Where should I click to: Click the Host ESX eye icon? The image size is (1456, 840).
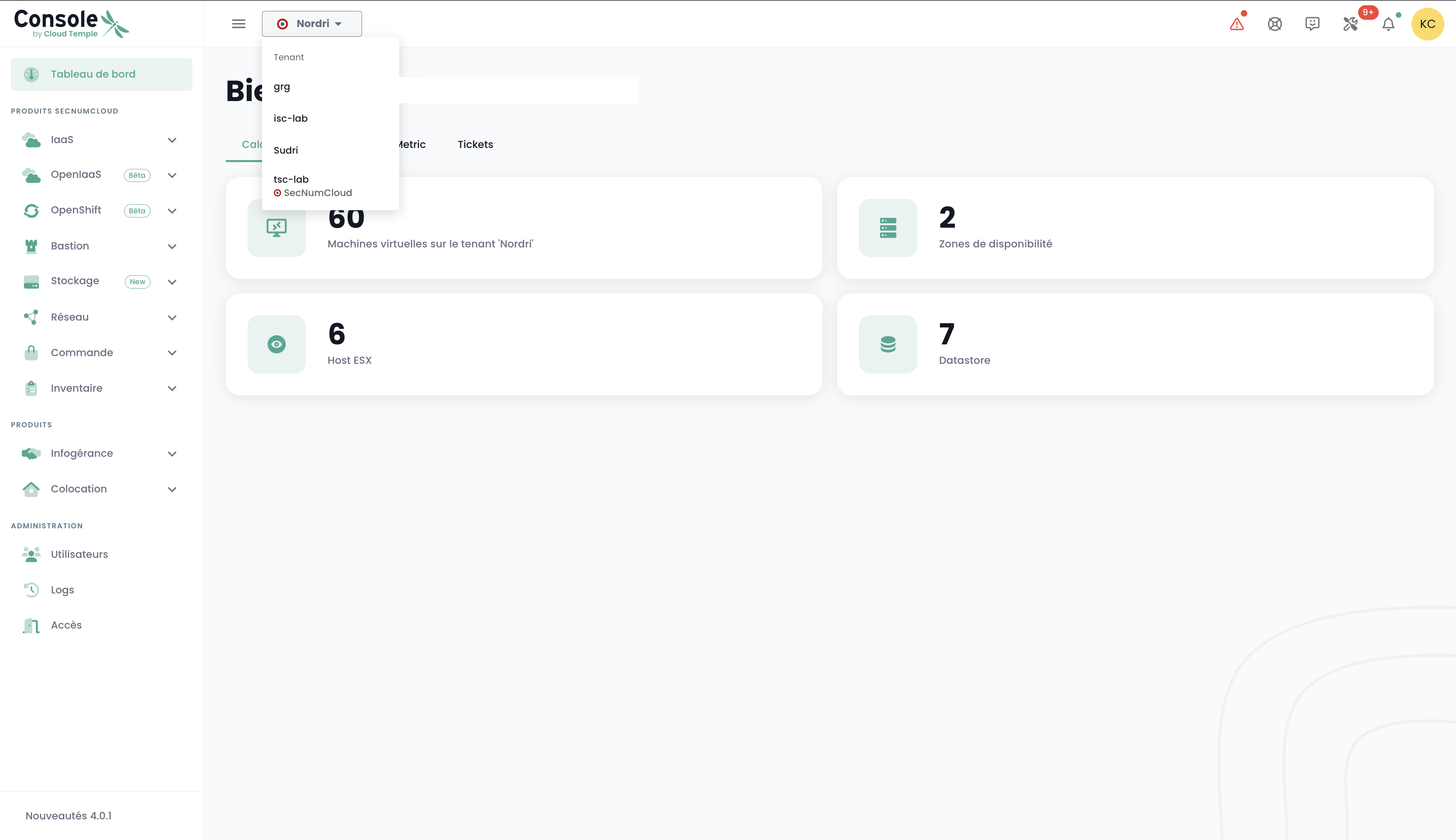276,344
